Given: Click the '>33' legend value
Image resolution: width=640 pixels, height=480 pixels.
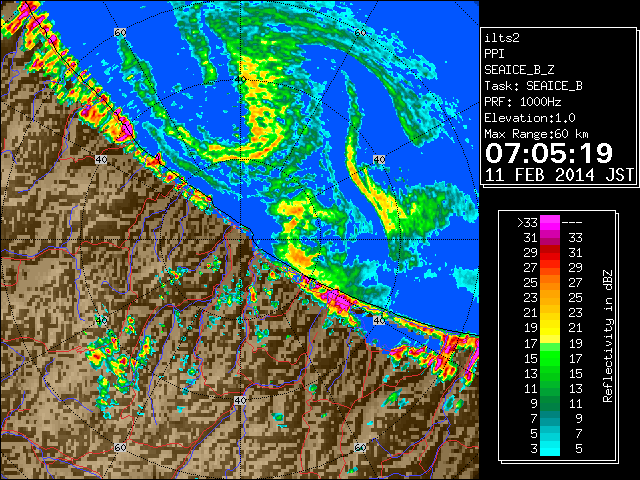Looking at the screenshot, I should click(527, 223).
